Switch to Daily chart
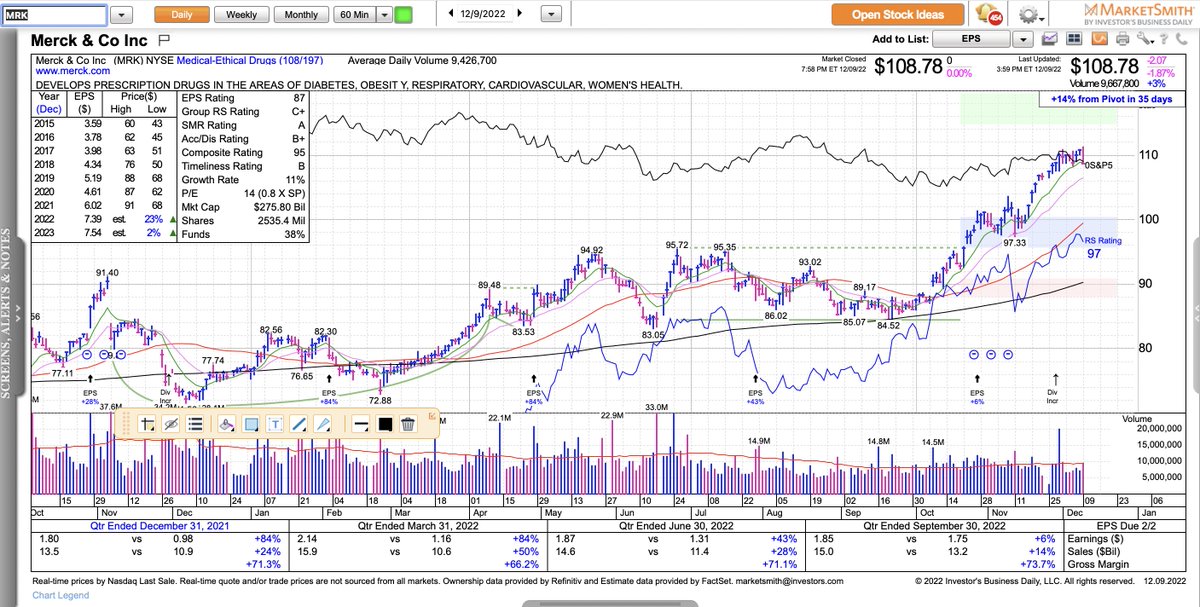The image size is (1200, 607). point(182,15)
